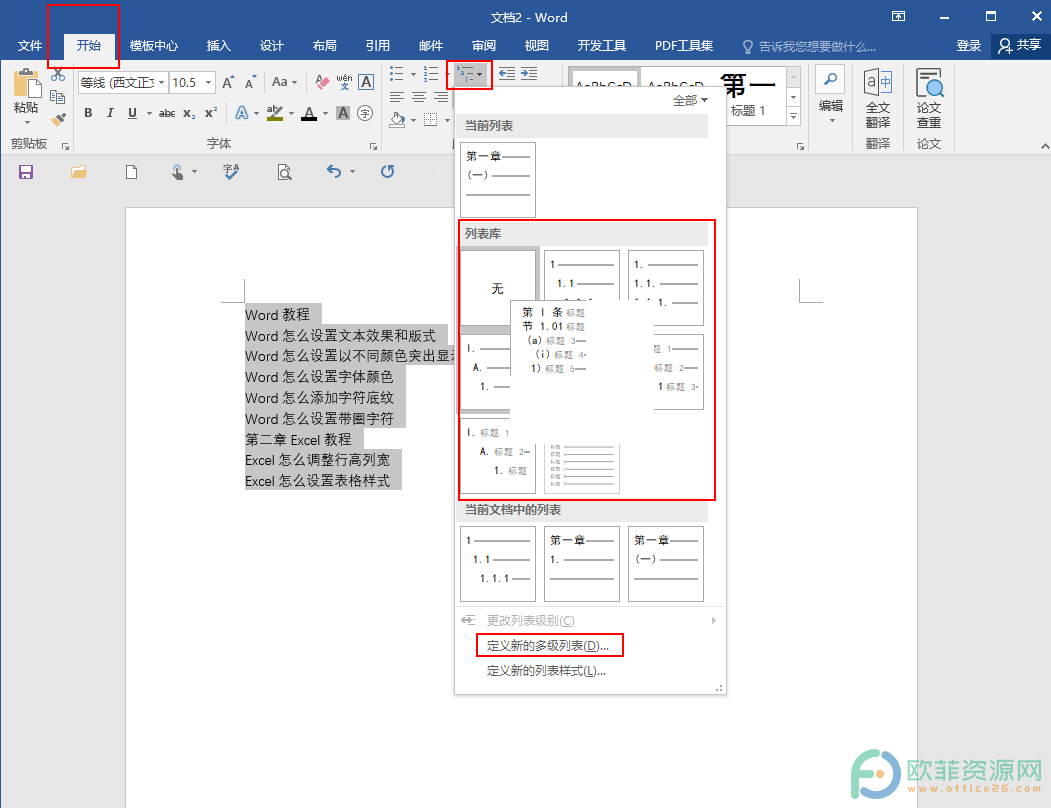Expand the Change Case Aa menu

coord(284,82)
